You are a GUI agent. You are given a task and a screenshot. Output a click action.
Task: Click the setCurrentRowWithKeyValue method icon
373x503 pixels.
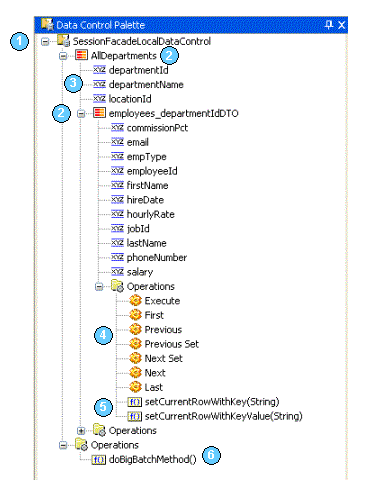[x=135, y=416]
